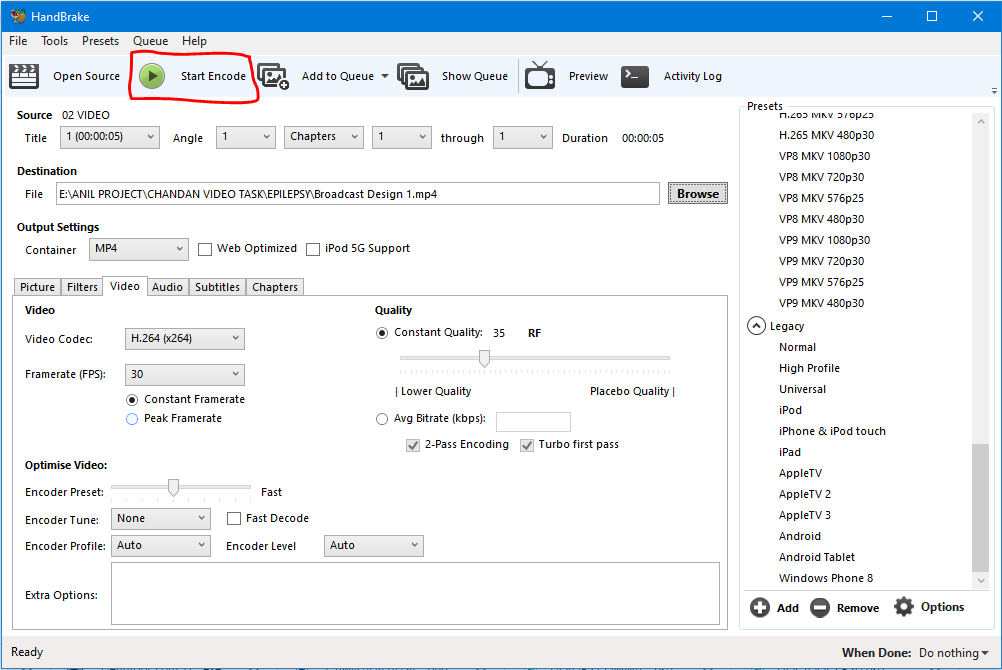Open the Presets menu
Image resolution: width=1002 pixels, height=670 pixels.
pos(100,41)
